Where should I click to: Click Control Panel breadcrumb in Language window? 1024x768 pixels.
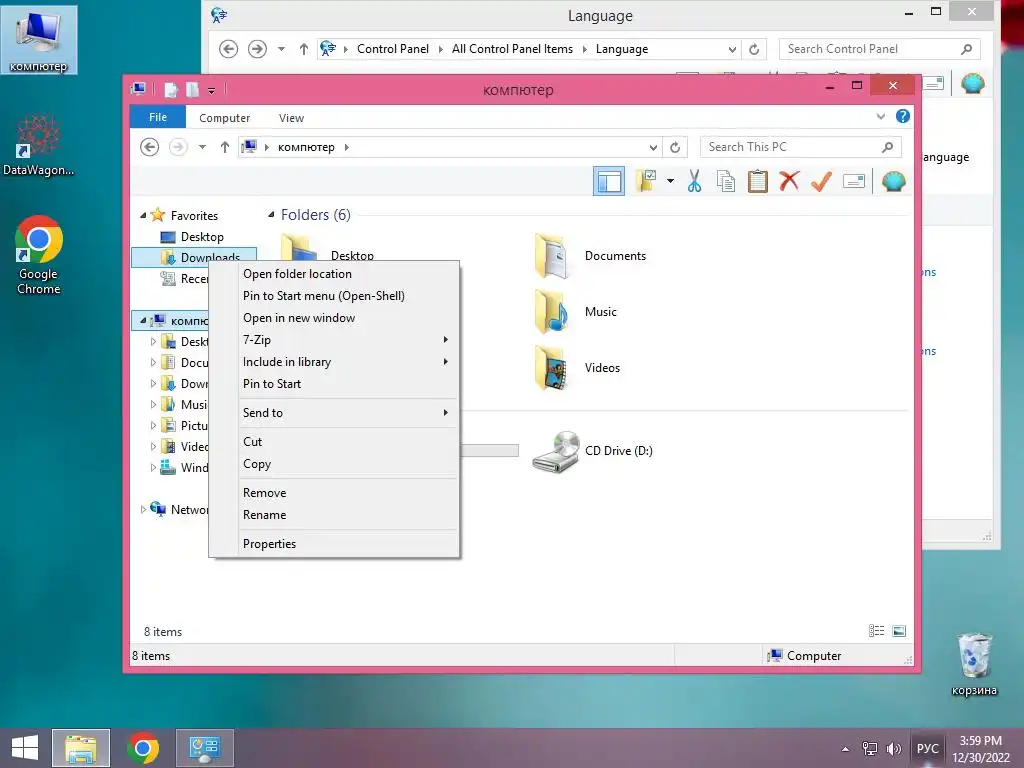tap(392, 49)
